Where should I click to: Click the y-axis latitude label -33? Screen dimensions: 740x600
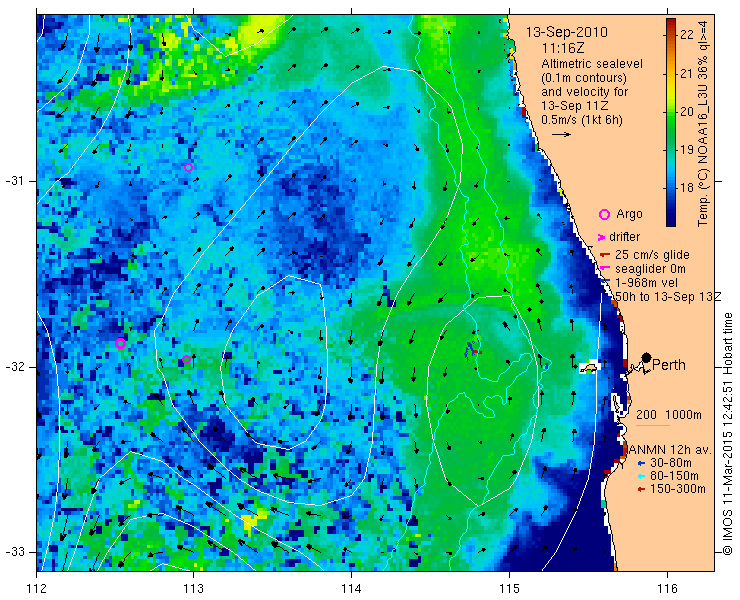click(x=13, y=552)
